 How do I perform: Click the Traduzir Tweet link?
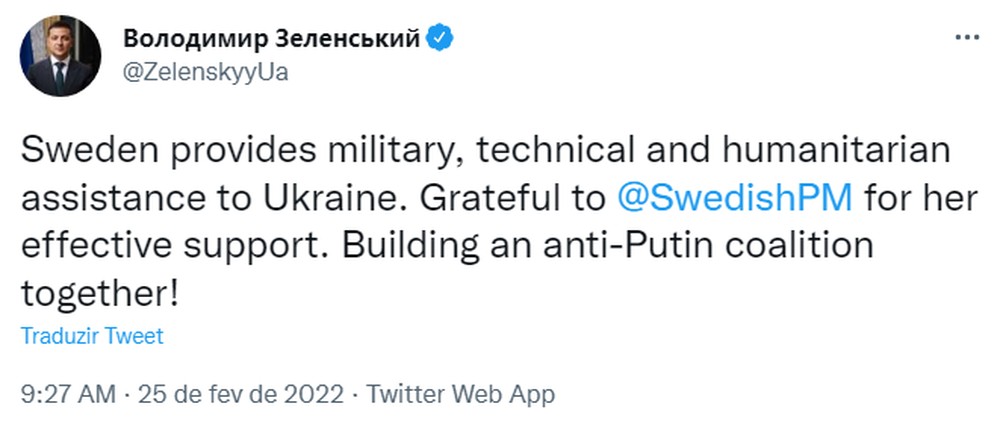click(92, 336)
